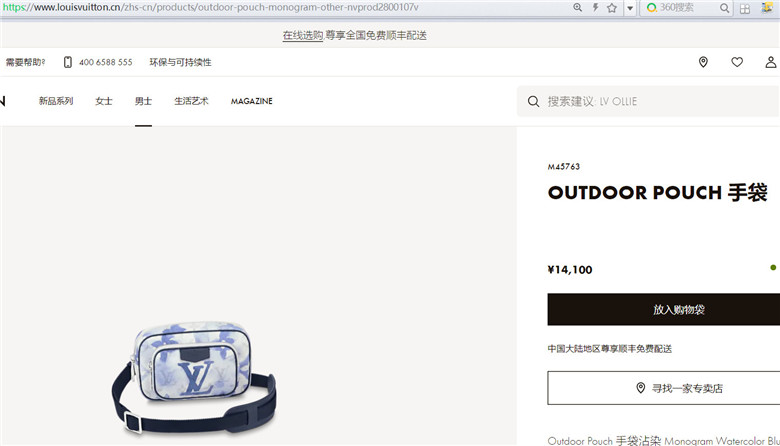Image resolution: width=780 pixels, height=446 pixels.
Task: Open the 环保与可持续性 link
Action: (181, 62)
